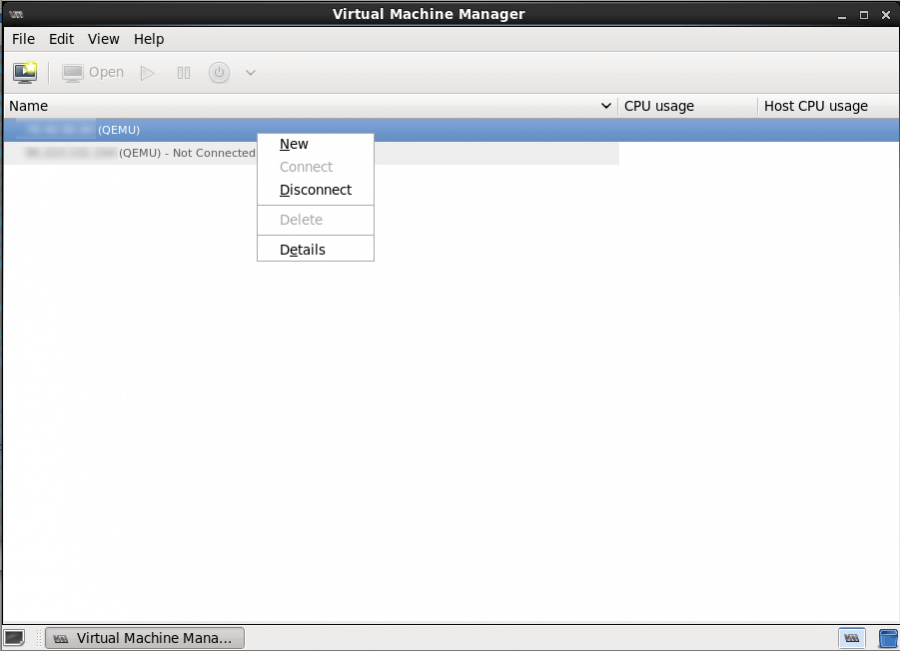Choose Disconnect from the context menu
The width and height of the screenshot is (900, 651).
[315, 190]
